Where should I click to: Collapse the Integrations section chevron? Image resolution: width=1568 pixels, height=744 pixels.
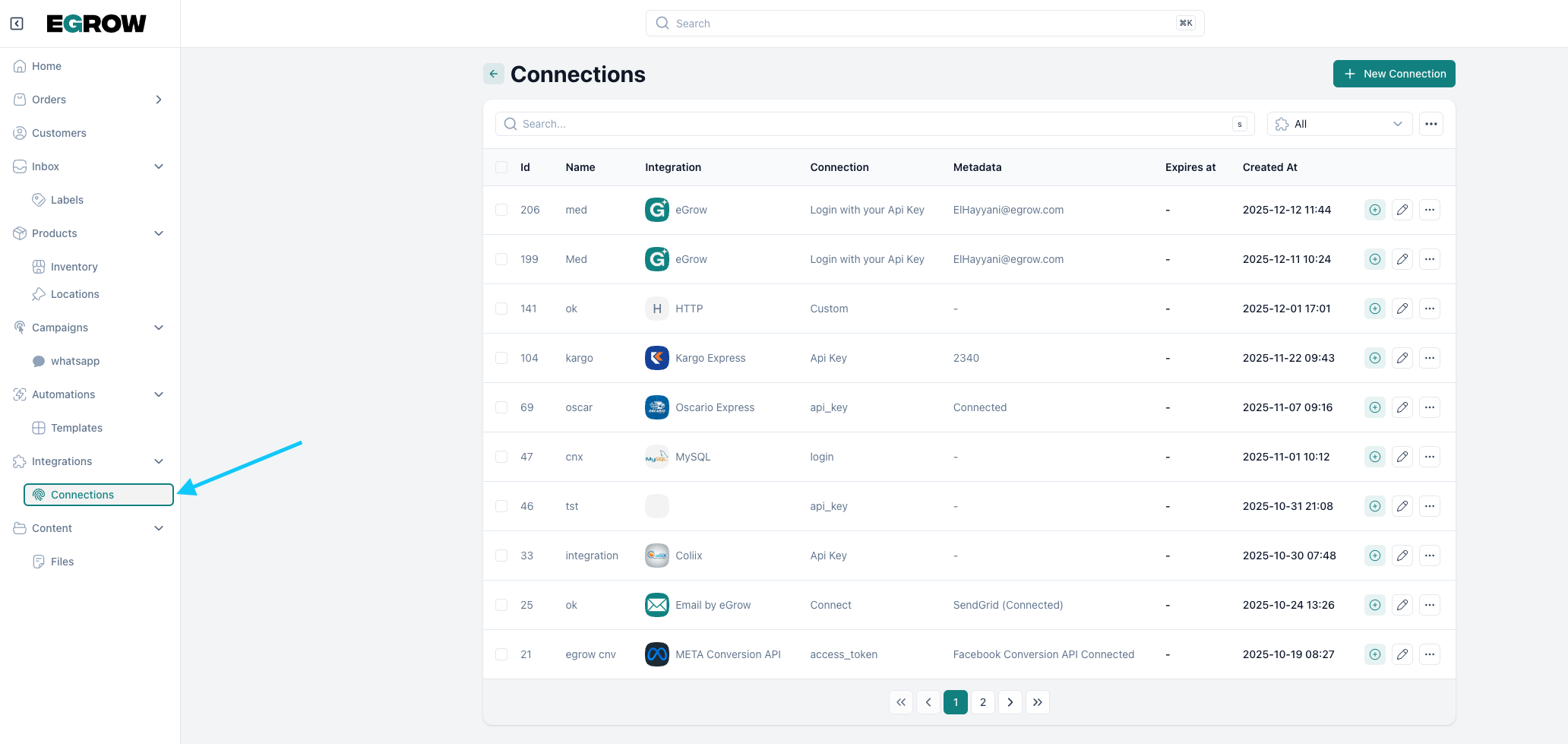coord(159,461)
